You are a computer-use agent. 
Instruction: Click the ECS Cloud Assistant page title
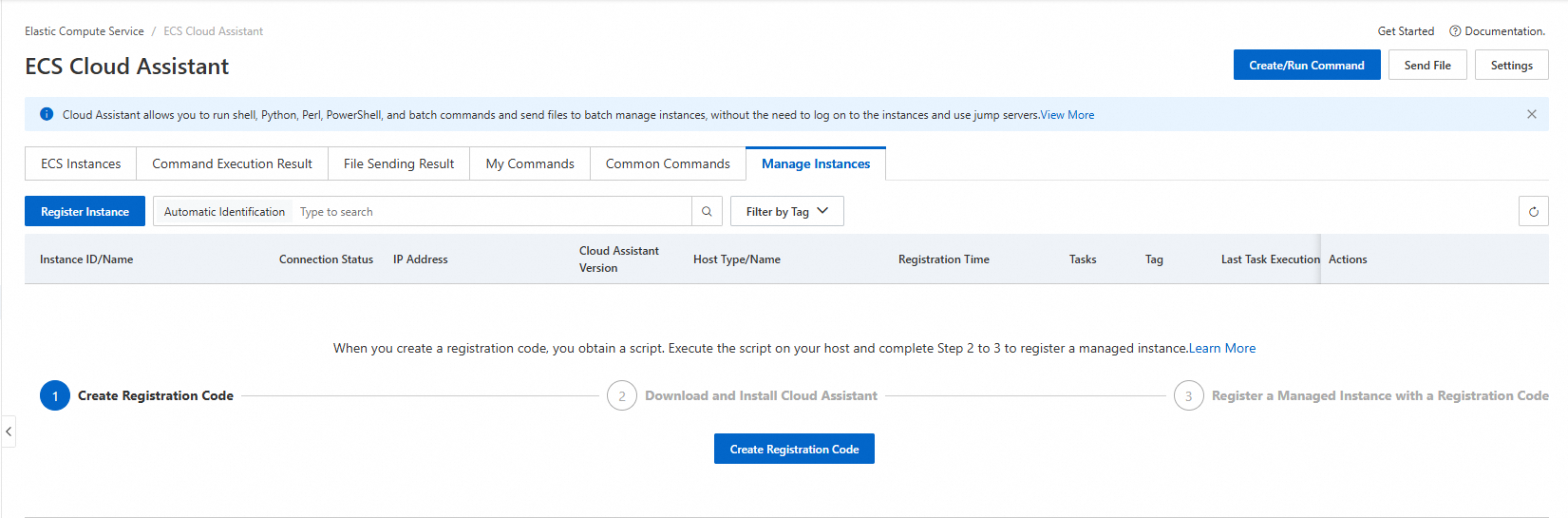coord(127,67)
